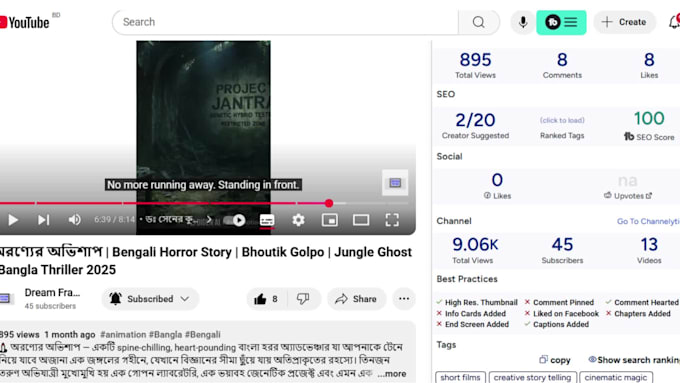Image resolution: width=680 pixels, height=383 pixels.
Task: Load ranked tags via (click to load)
Action: click(562, 120)
